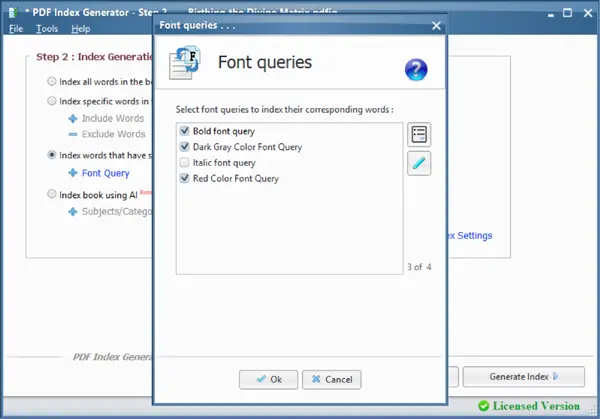Click the Italic font query label

[224, 163]
